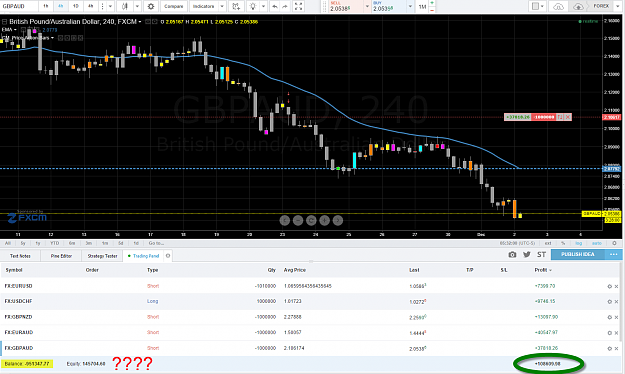Open the candlestick chart style button

click(125, 6)
